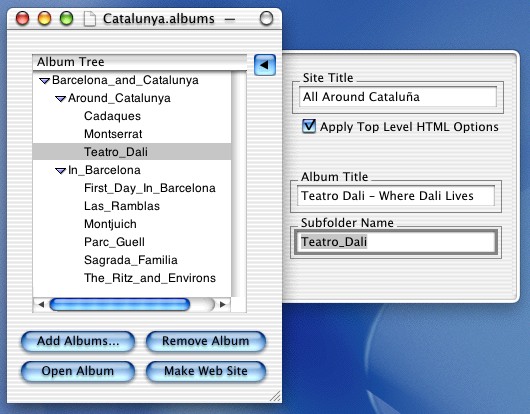Click the Album Tree column header
Viewport: 530px width, 414px height.
point(140,62)
